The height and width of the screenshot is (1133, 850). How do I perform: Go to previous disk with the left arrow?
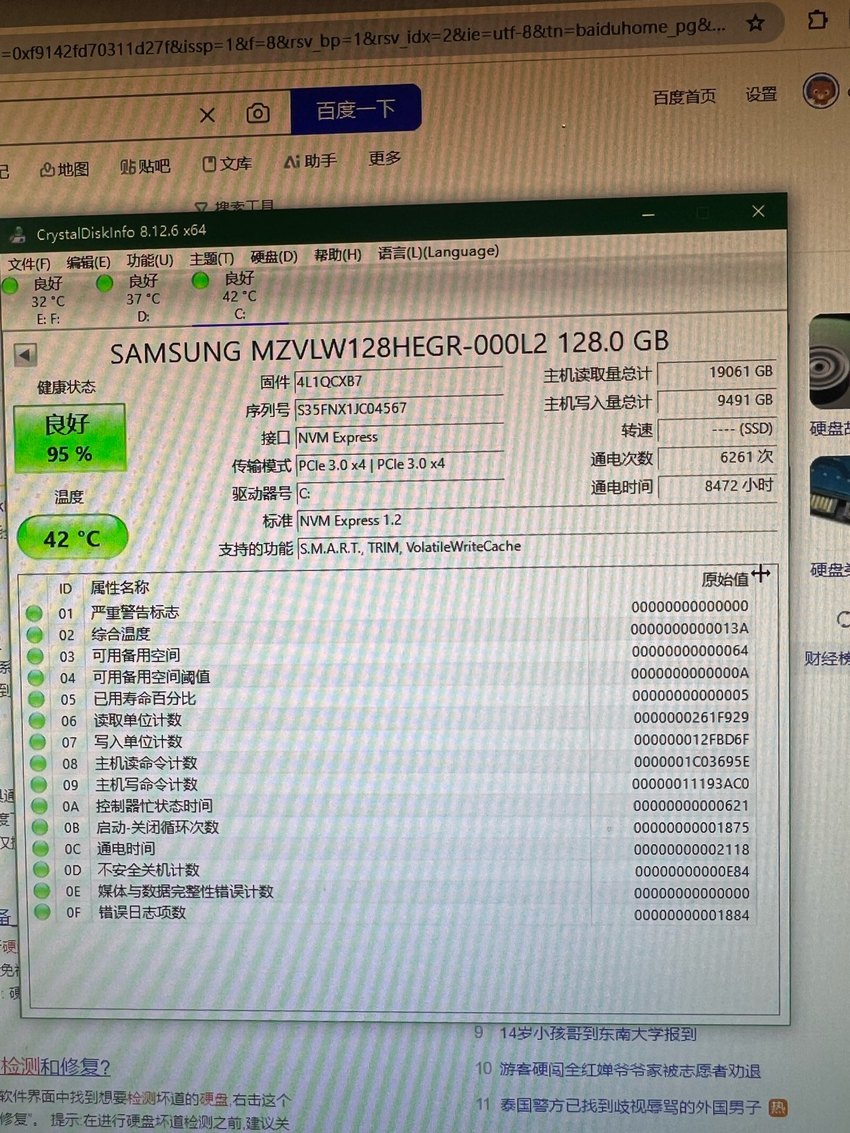[25, 355]
